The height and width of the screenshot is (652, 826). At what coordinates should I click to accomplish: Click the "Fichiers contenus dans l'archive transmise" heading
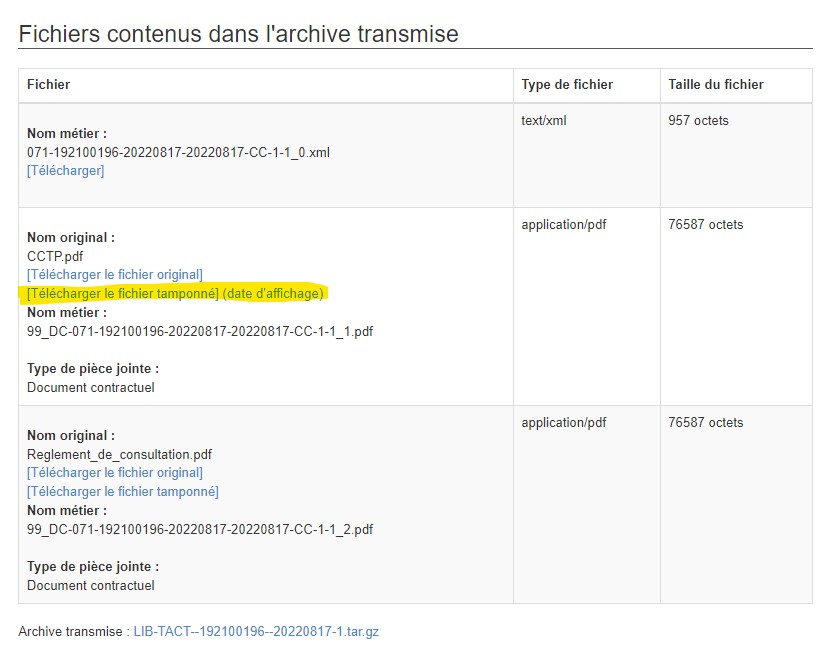238,34
